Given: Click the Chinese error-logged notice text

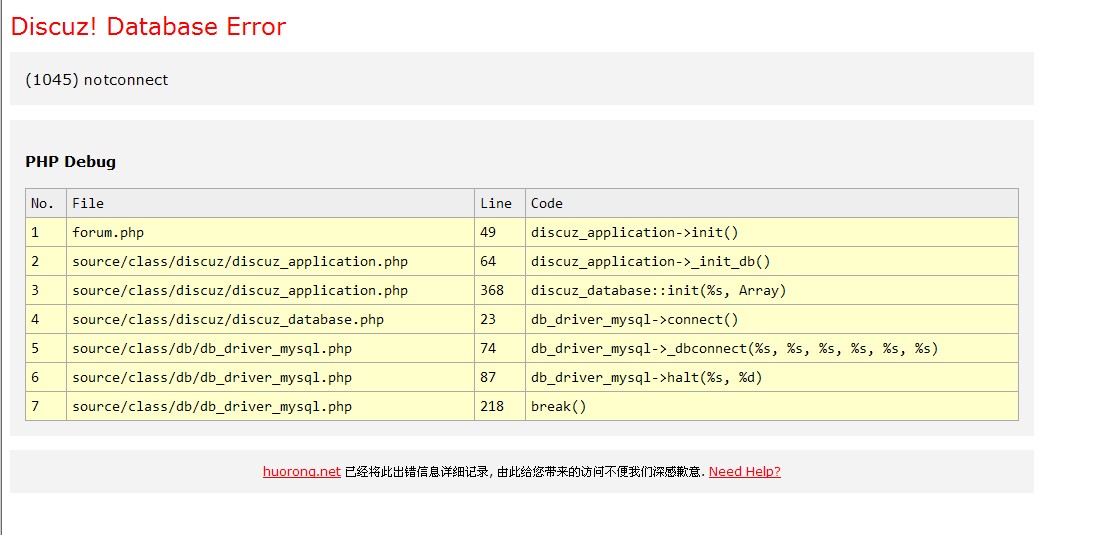Looking at the screenshot, I should [525, 472].
